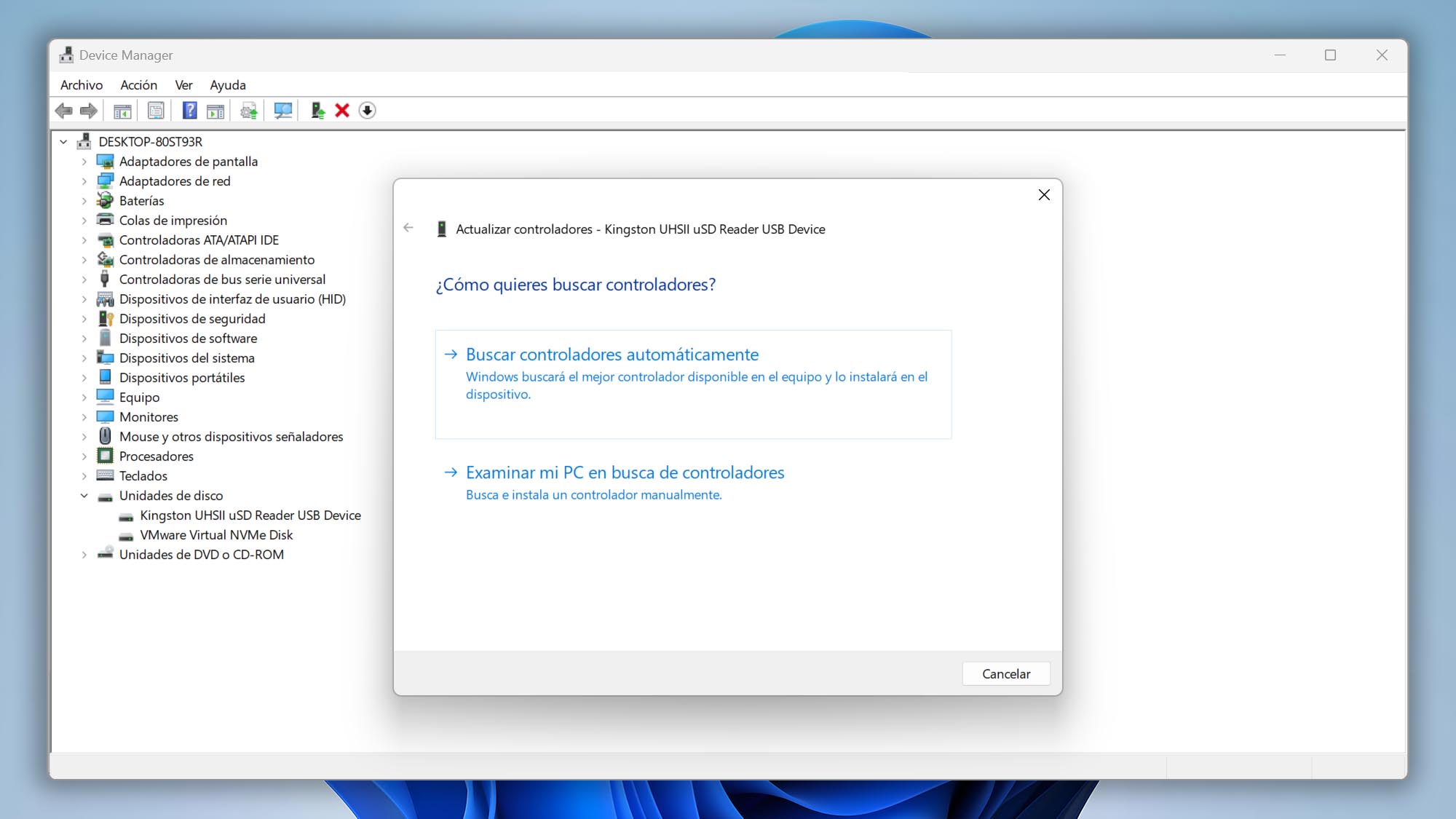The image size is (1456, 819).
Task: Click the scan for hardware changes icon
Action: pos(283,110)
